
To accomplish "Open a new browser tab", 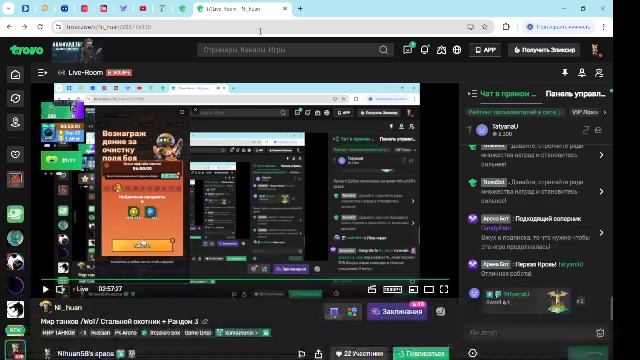I will click(x=300, y=9).
